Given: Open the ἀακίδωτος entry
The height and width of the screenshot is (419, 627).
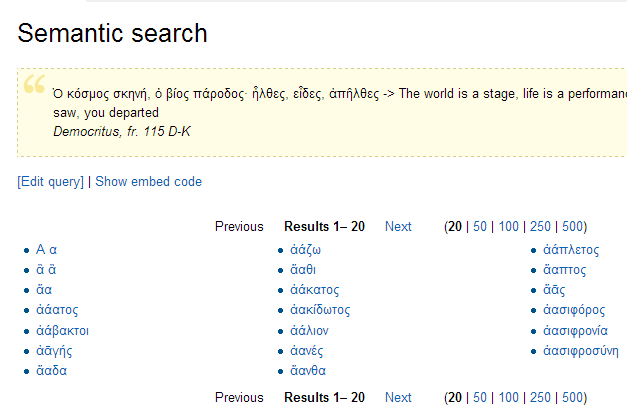Looking at the screenshot, I should tap(320, 310).
